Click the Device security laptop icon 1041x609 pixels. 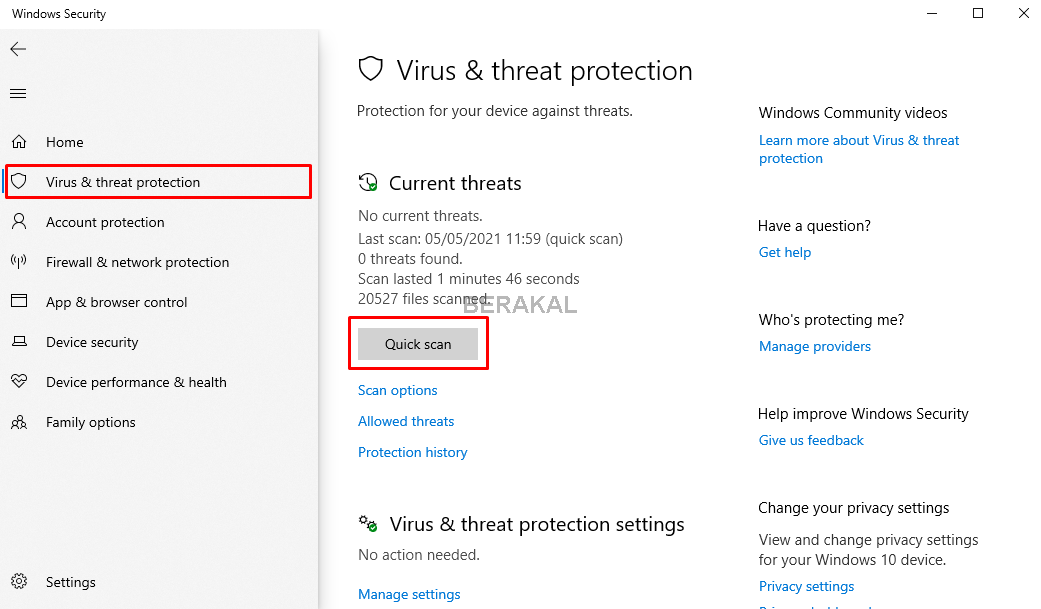[19, 342]
